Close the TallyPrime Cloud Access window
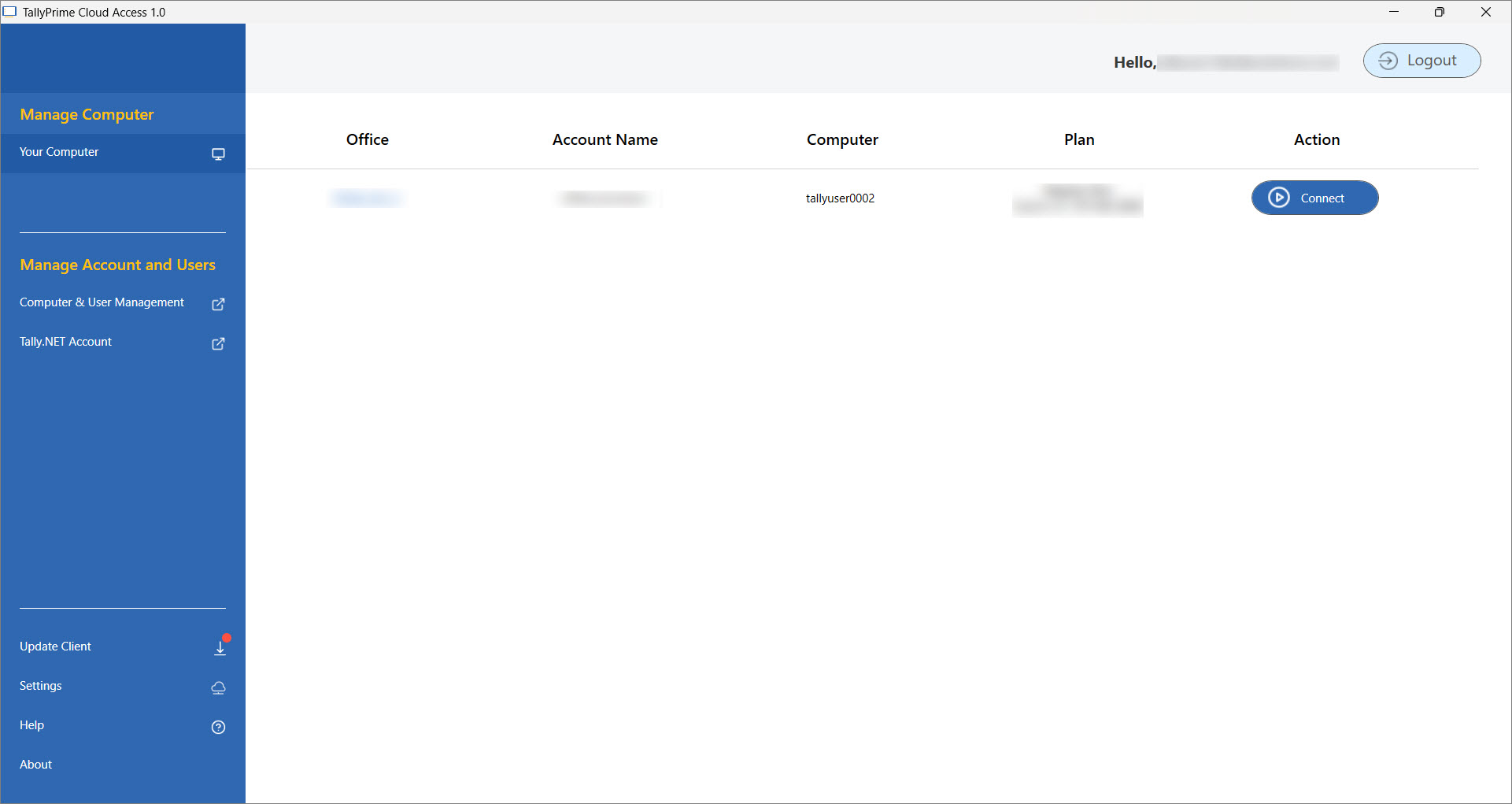1512x804 pixels. click(1486, 12)
